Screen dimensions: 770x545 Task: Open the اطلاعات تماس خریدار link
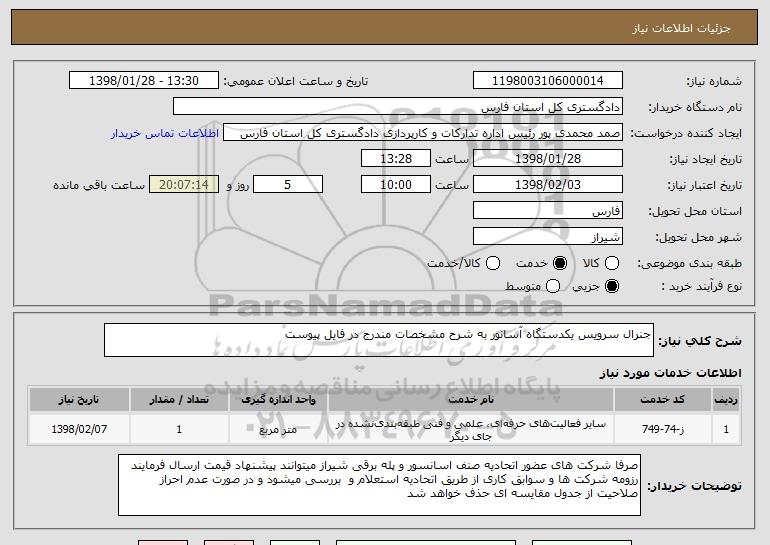165,133
